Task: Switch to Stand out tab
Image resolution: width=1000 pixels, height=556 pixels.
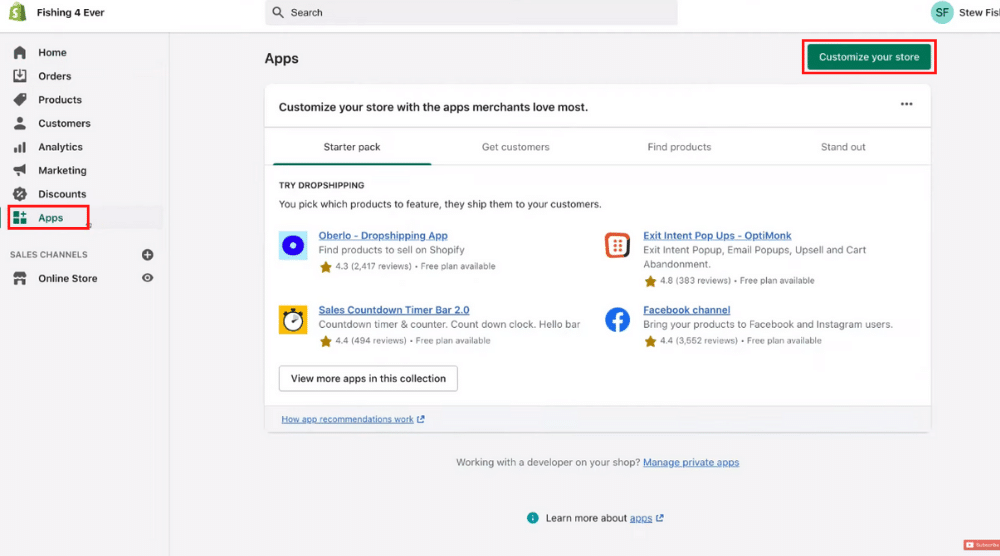Action: [x=843, y=147]
